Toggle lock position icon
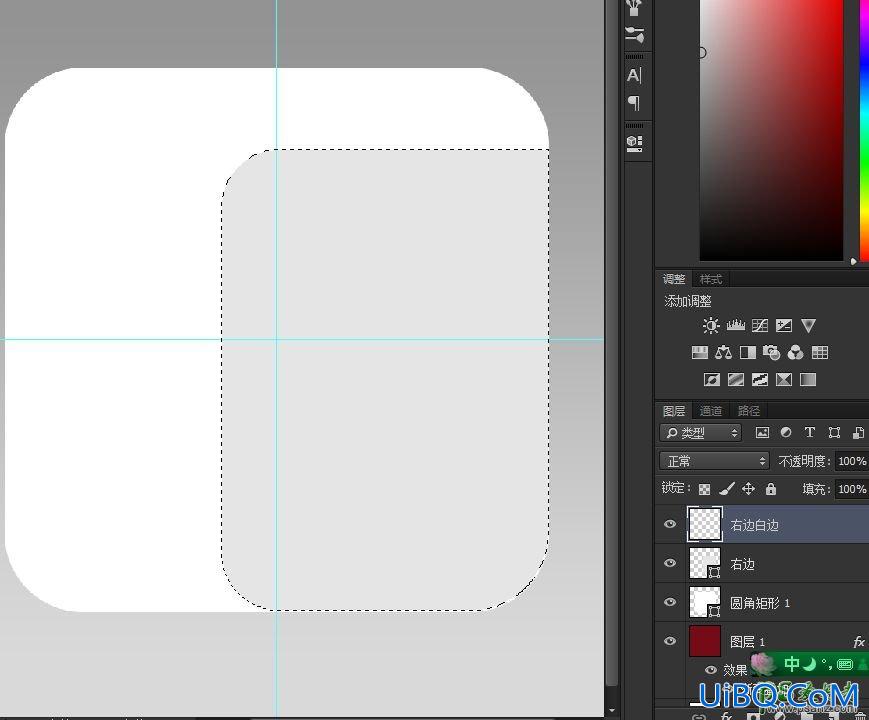 (x=748, y=488)
